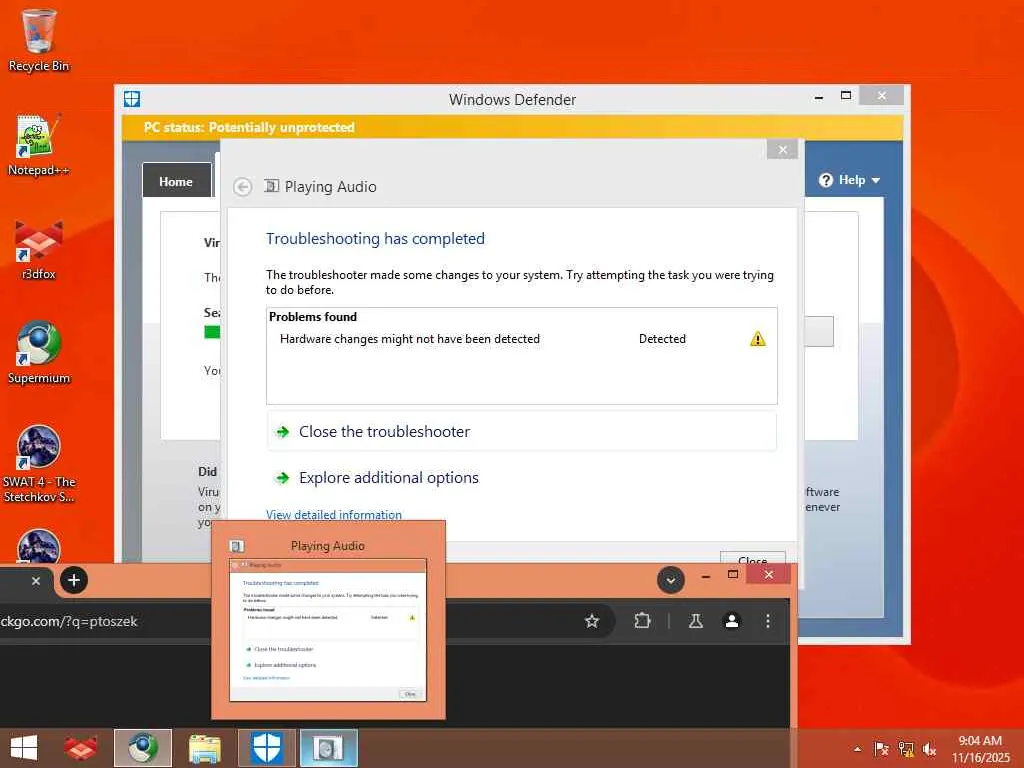Click the Detected status text
This screenshot has width=1024, height=768.
(x=662, y=339)
